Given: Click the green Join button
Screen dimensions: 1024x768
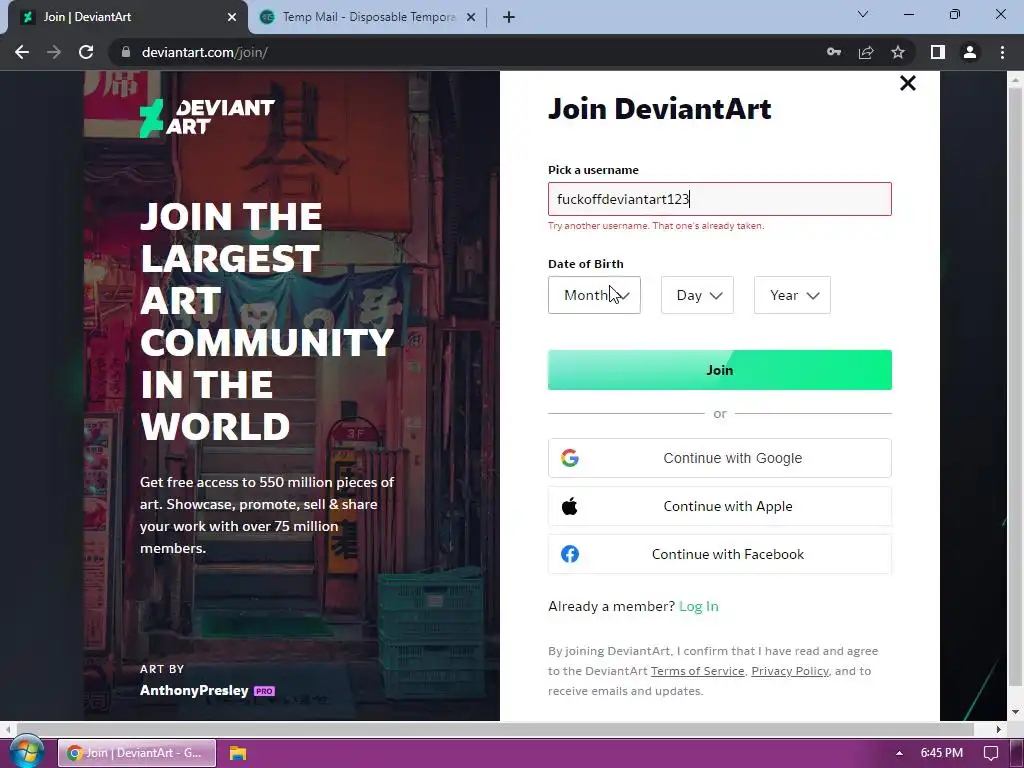Looking at the screenshot, I should point(720,370).
